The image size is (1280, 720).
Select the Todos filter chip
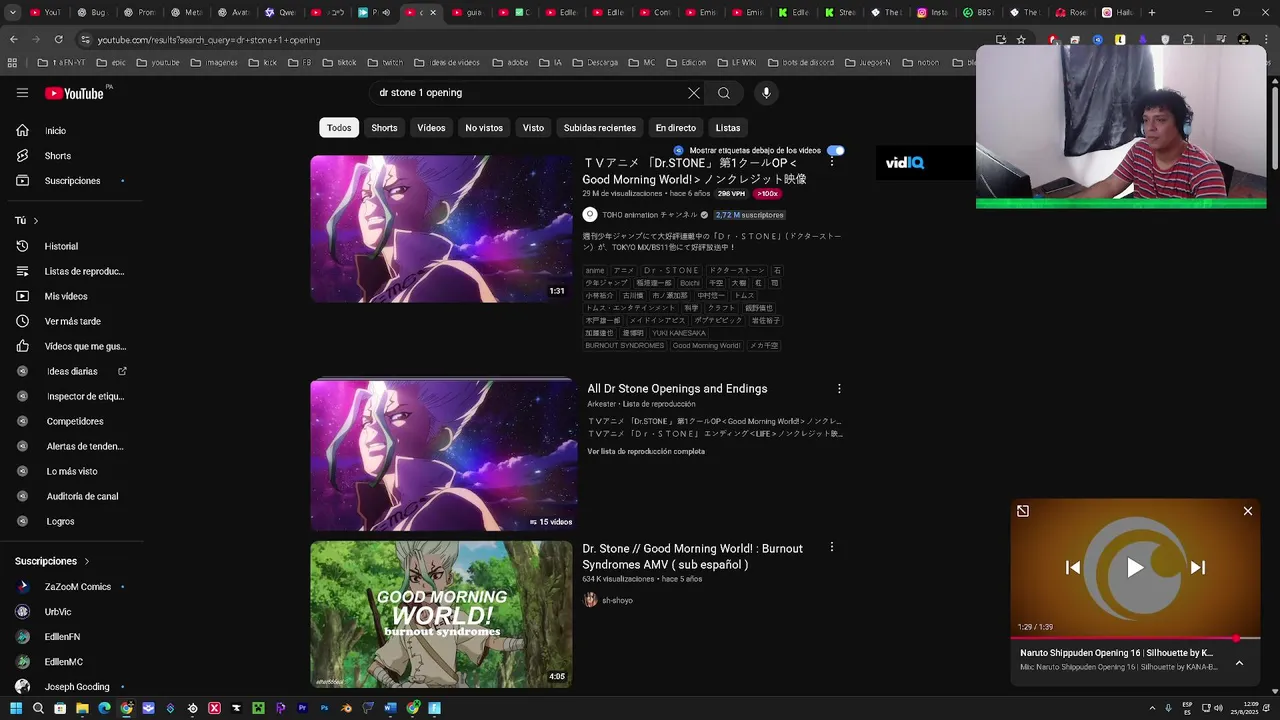pyautogui.click(x=339, y=128)
